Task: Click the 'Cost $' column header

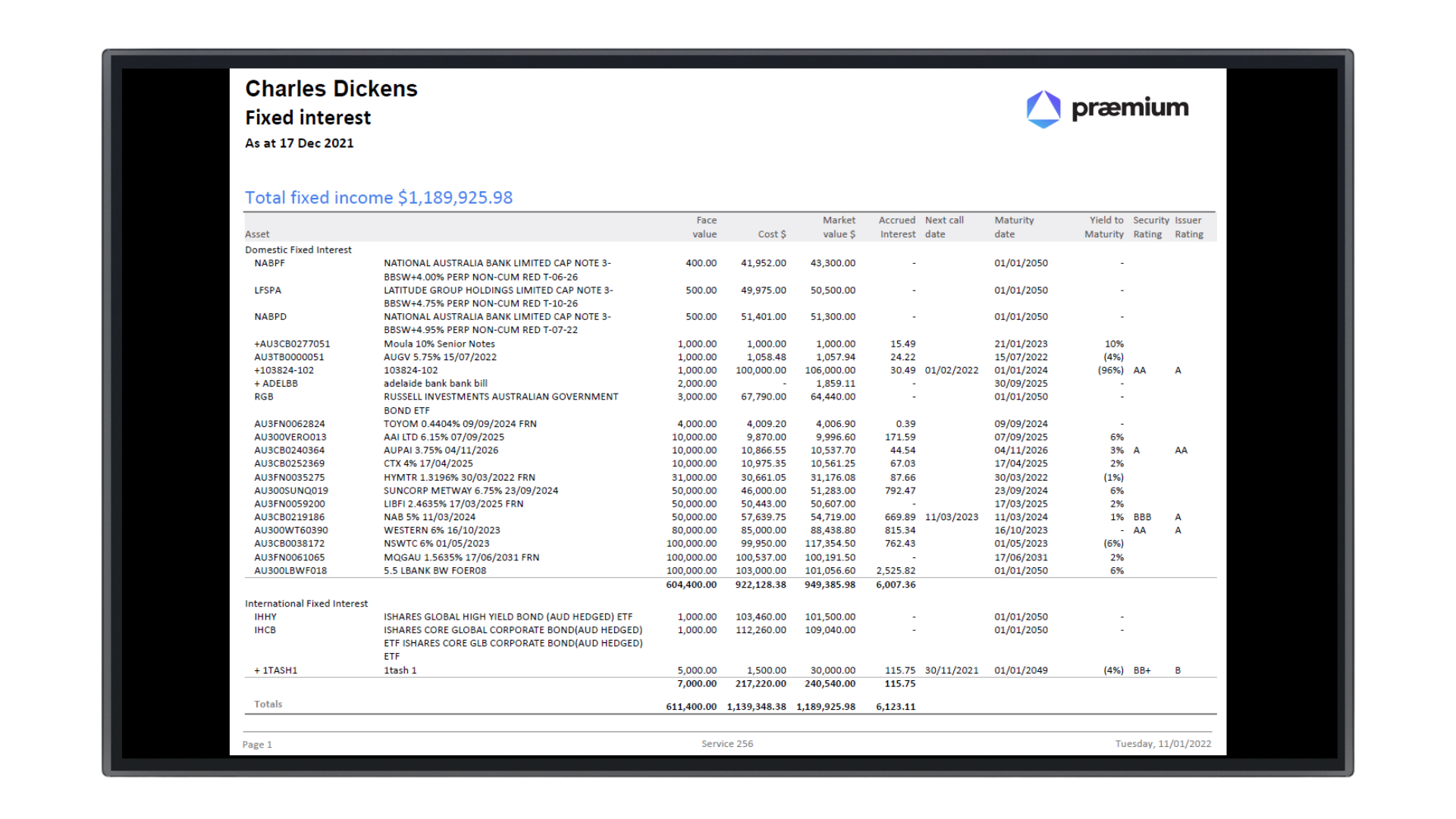Action: point(772,234)
